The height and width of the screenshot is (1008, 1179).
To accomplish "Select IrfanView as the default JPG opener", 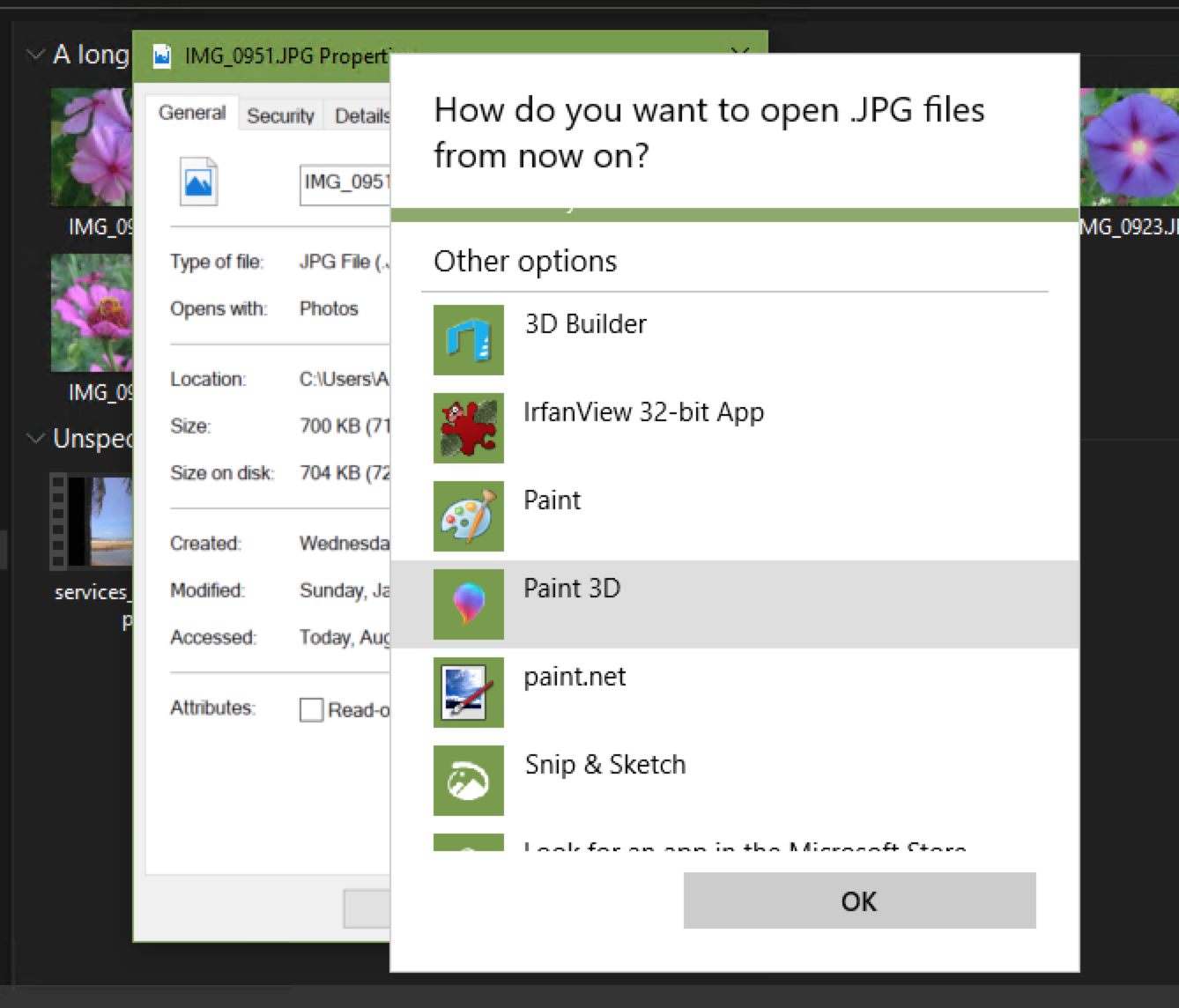I will pyautogui.click(x=644, y=412).
